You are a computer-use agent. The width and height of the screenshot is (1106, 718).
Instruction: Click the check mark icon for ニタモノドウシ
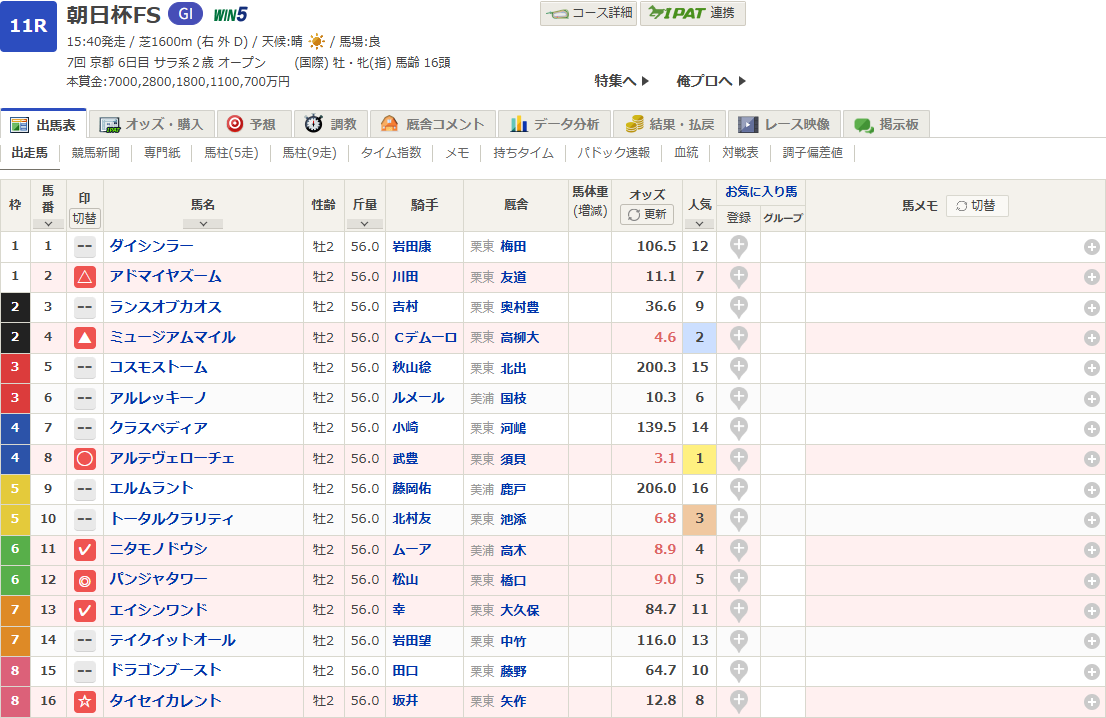85,550
